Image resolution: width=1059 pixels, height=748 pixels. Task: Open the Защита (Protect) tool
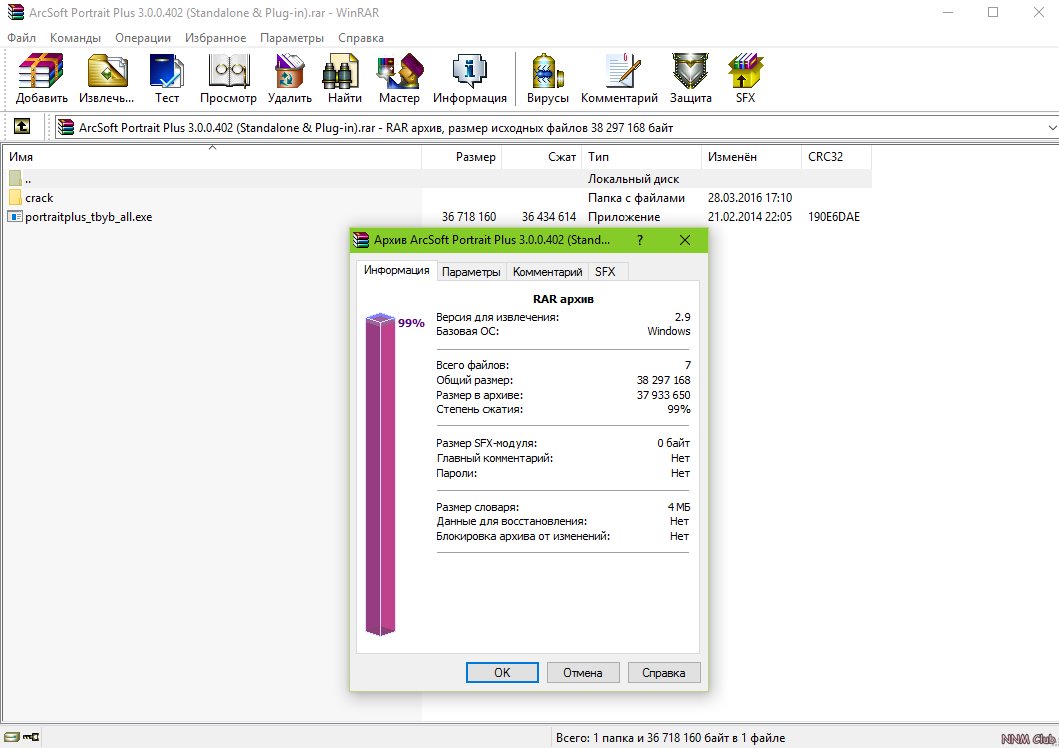pos(690,78)
